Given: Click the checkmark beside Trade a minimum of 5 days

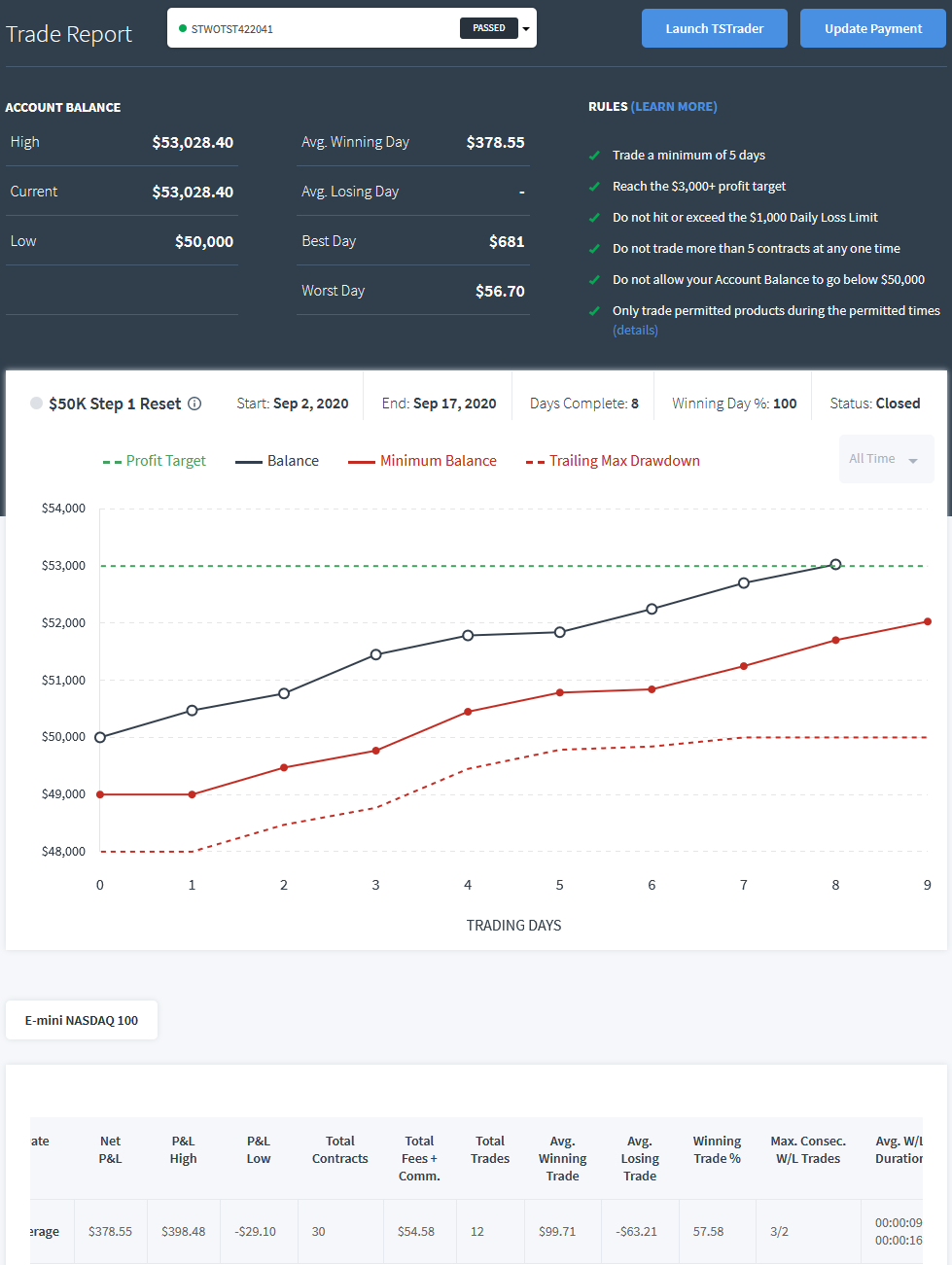Looking at the screenshot, I should pyautogui.click(x=594, y=156).
